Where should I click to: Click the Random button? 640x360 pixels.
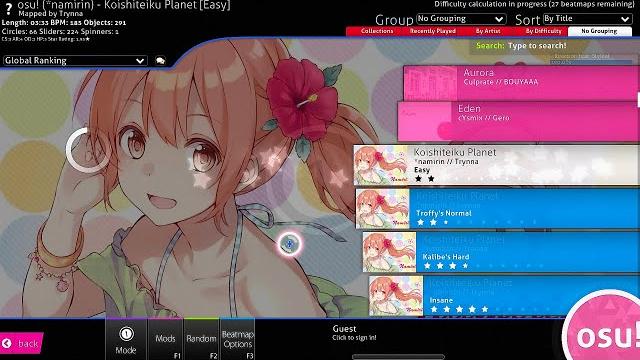tap(201, 339)
